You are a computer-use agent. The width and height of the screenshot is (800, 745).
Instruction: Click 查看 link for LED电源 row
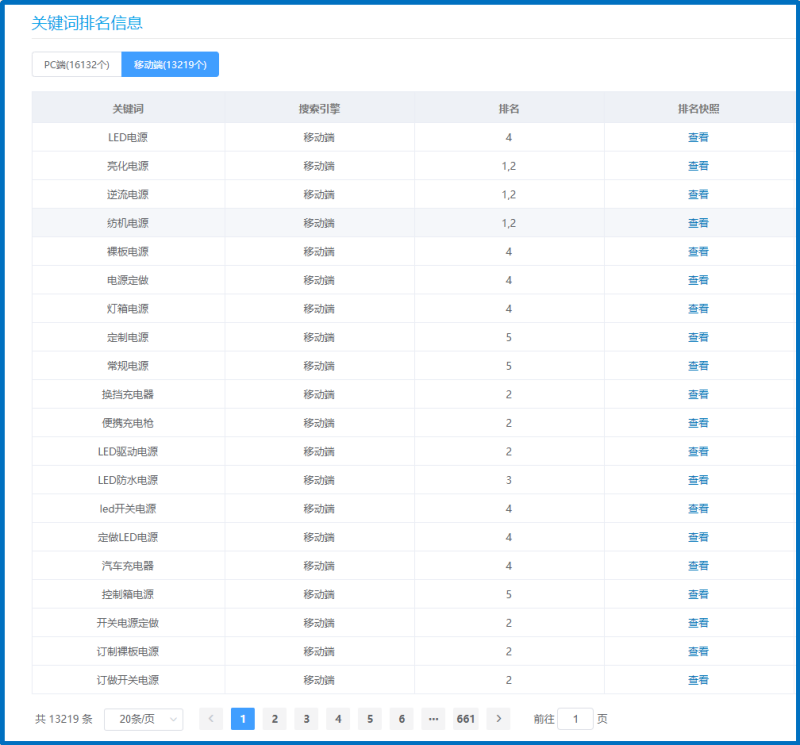pyautogui.click(x=698, y=137)
